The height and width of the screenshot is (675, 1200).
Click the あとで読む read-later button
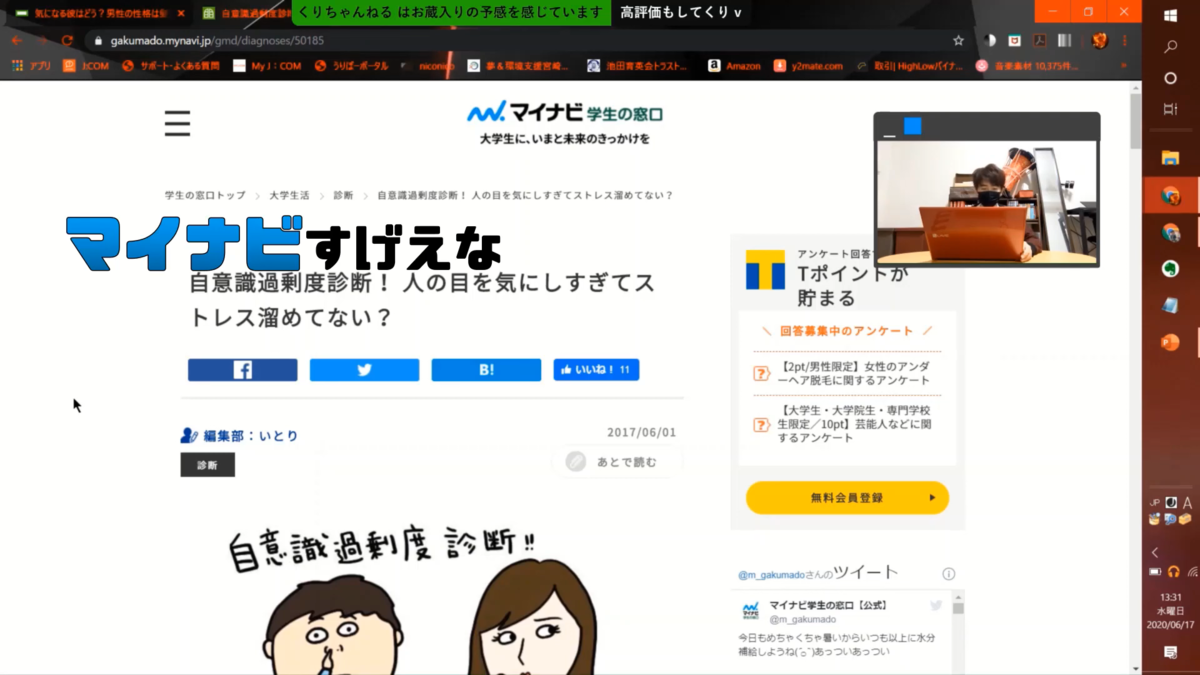click(616, 461)
